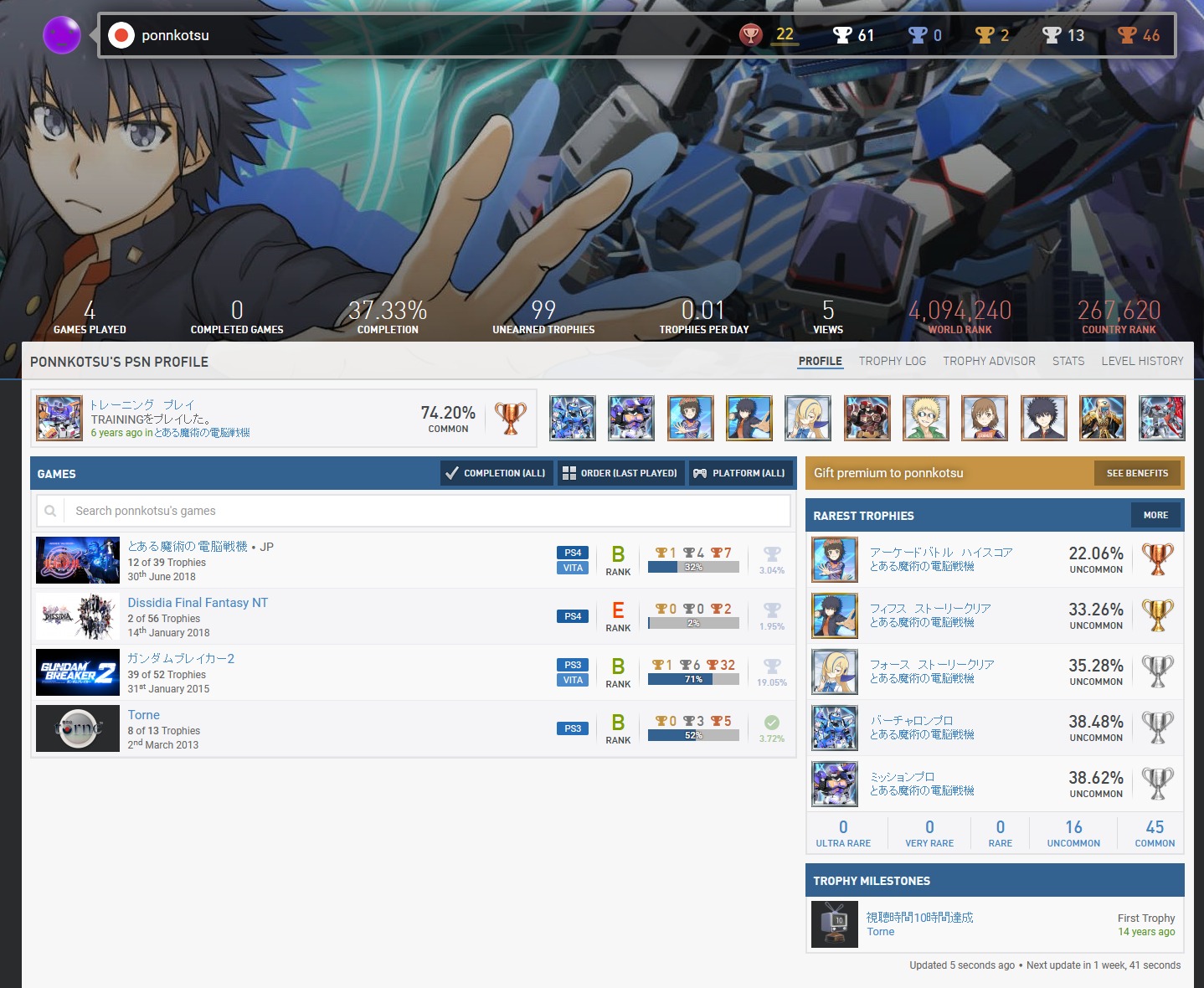The height and width of the screenshot is (988, 1204).
Task: Switch to the Profile tab
Action: pos(821,362)
